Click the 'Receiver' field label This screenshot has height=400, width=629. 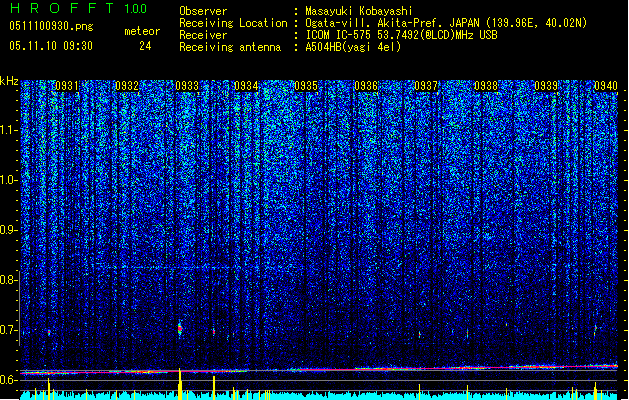203,35
